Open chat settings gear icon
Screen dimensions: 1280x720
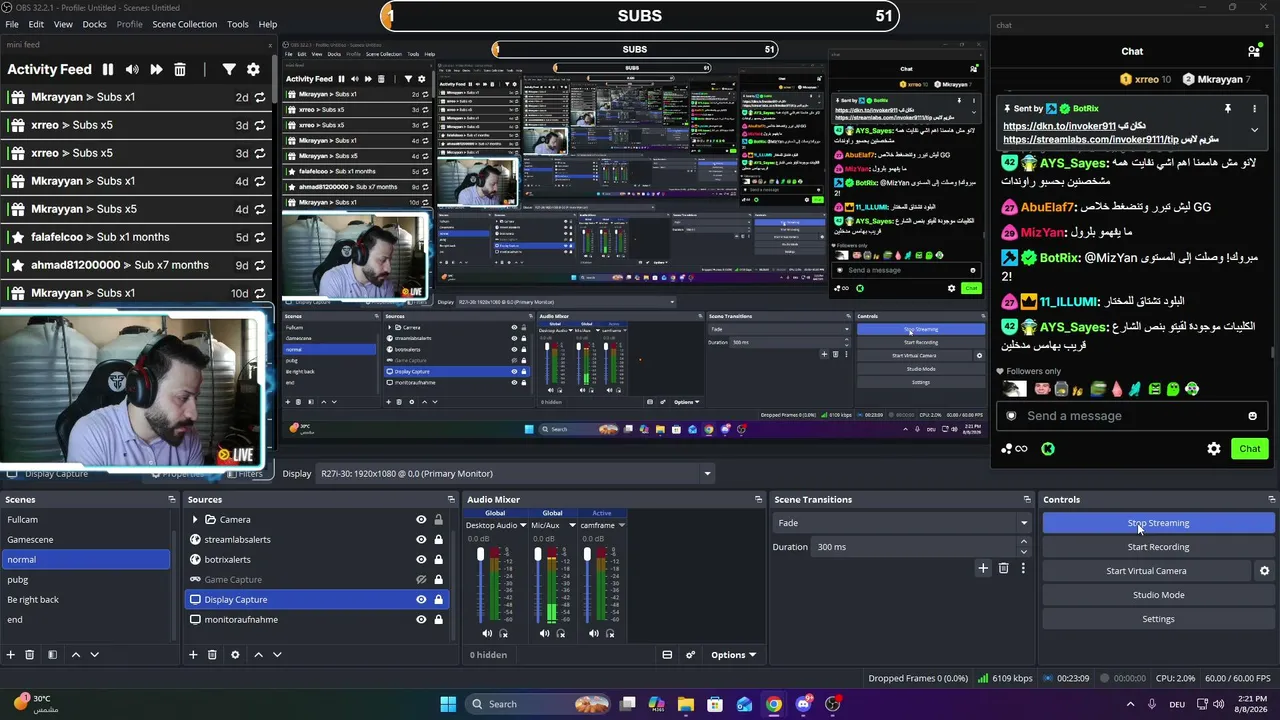[1214, 449]
